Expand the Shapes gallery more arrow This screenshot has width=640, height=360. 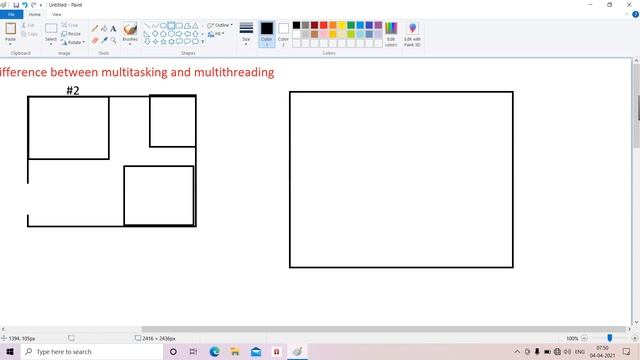click(202, 41)
